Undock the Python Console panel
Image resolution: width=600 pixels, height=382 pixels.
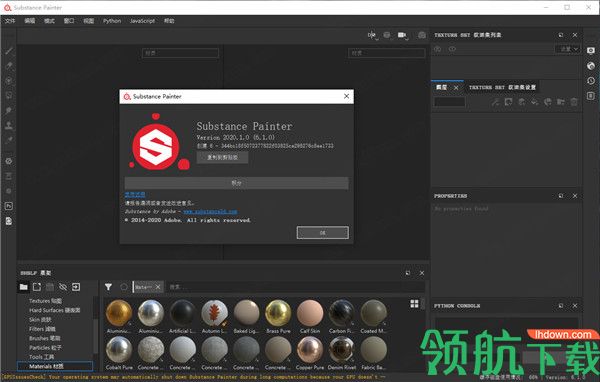(561, 305)
